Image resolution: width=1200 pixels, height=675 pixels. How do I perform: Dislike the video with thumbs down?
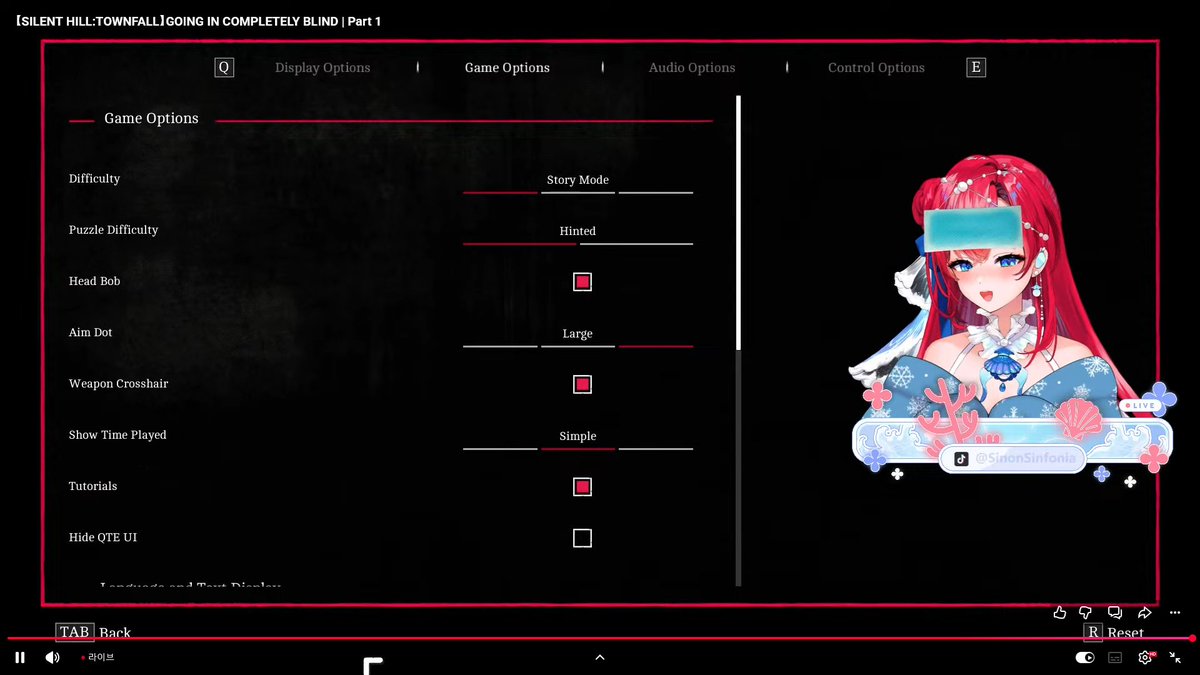(1087, 612)
